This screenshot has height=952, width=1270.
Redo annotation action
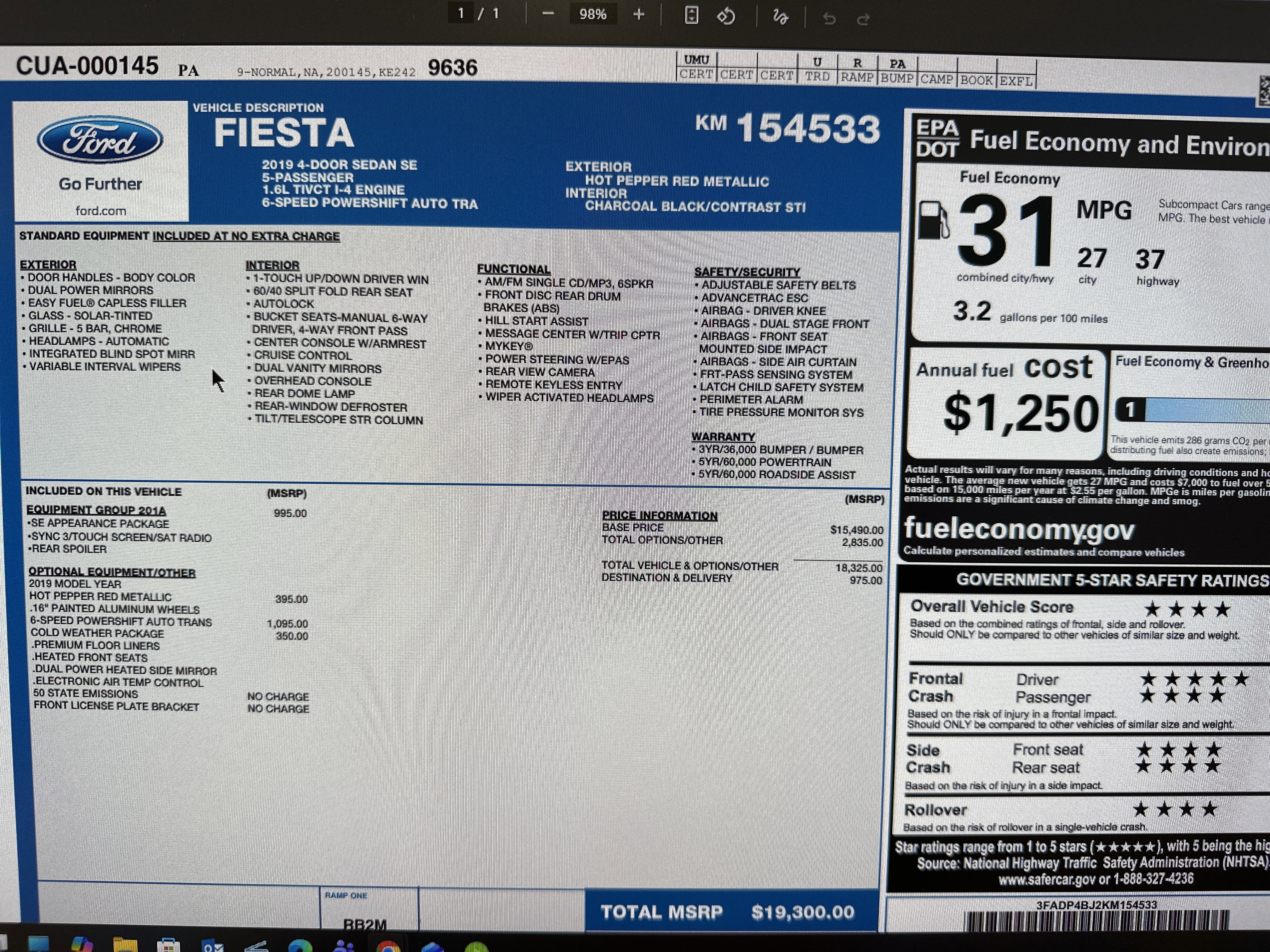coord(863,20)
